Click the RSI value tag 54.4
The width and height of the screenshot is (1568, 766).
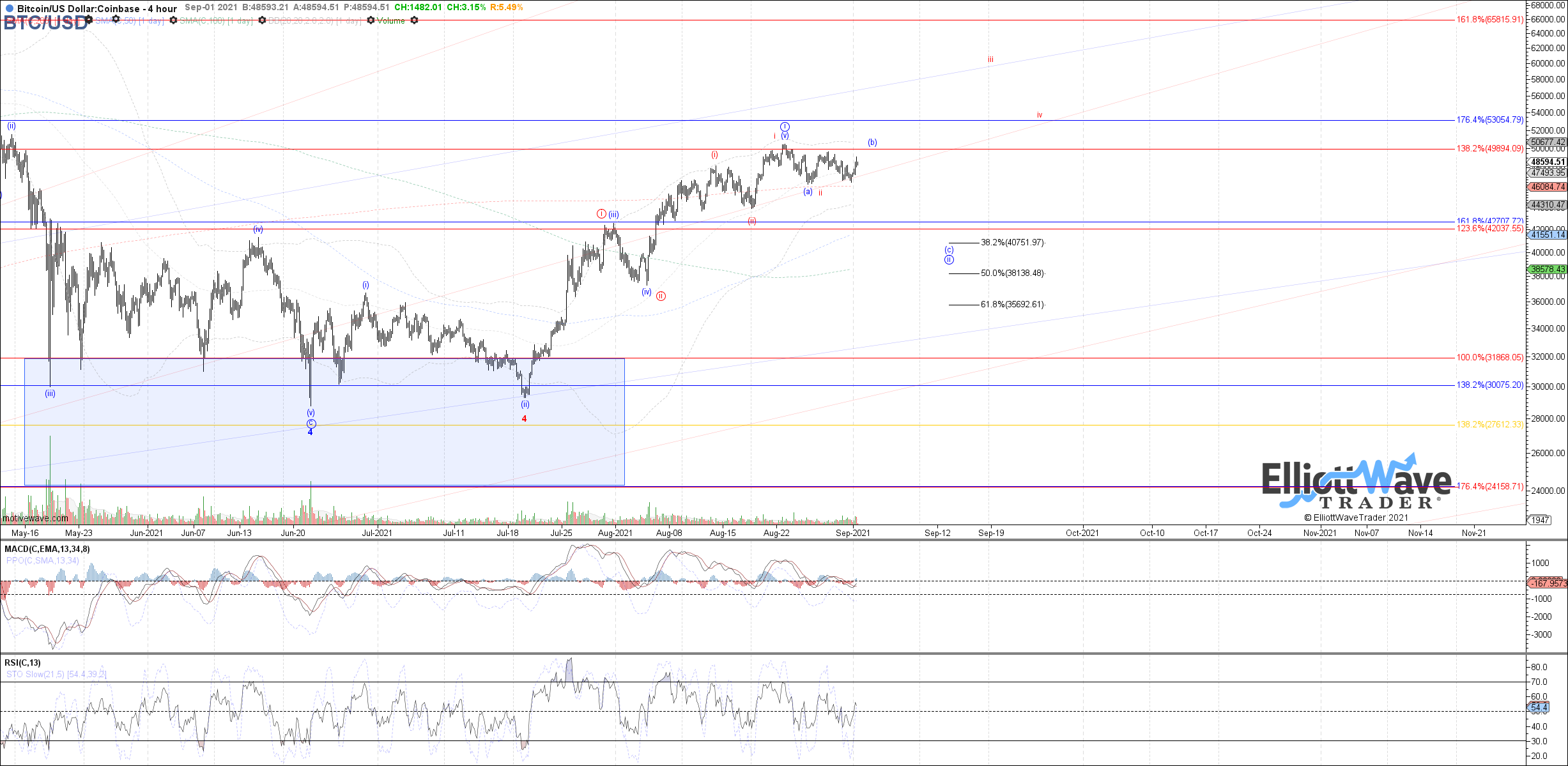[x=1539, y=708]
